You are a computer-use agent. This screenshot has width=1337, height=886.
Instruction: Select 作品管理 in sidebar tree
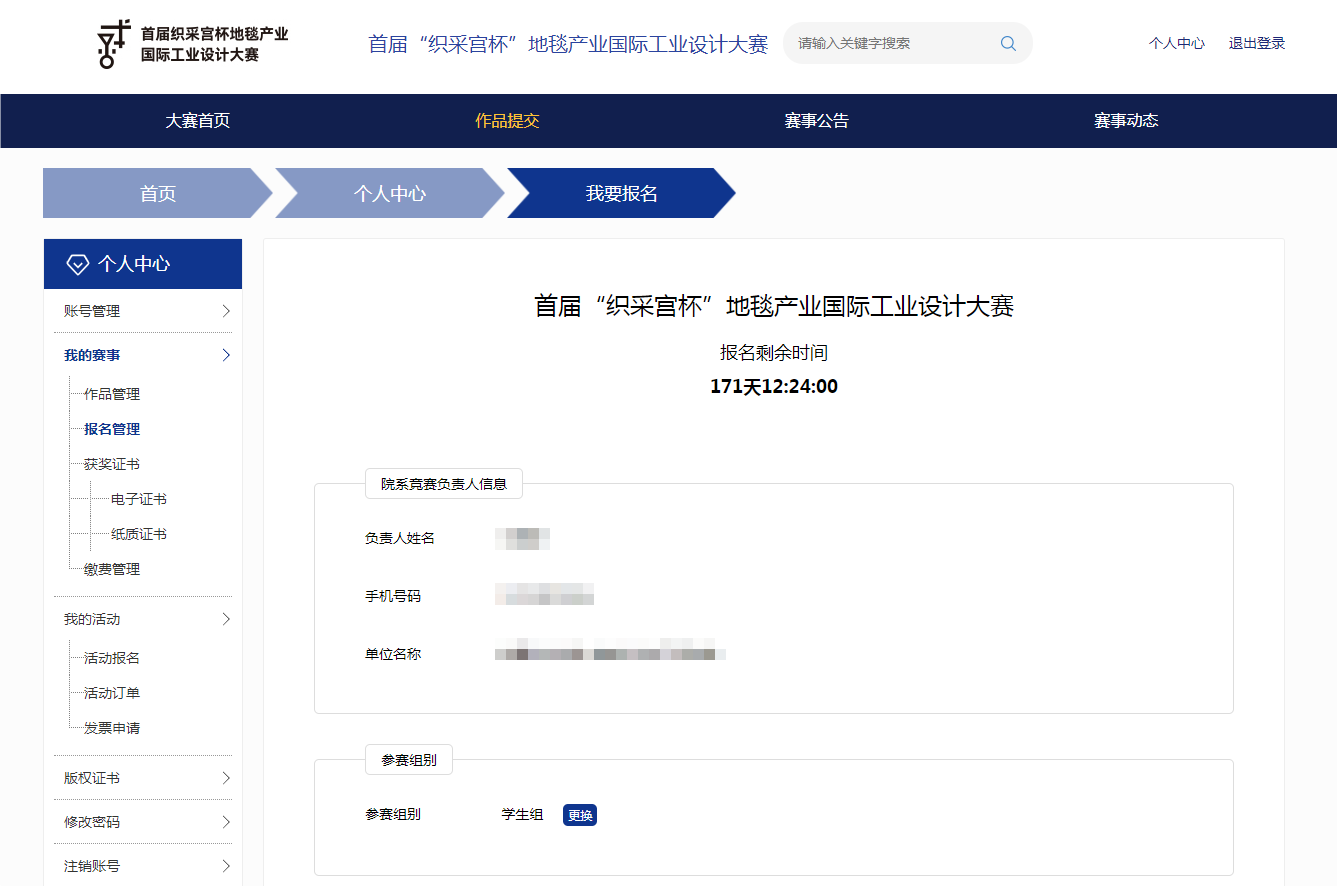111,394
